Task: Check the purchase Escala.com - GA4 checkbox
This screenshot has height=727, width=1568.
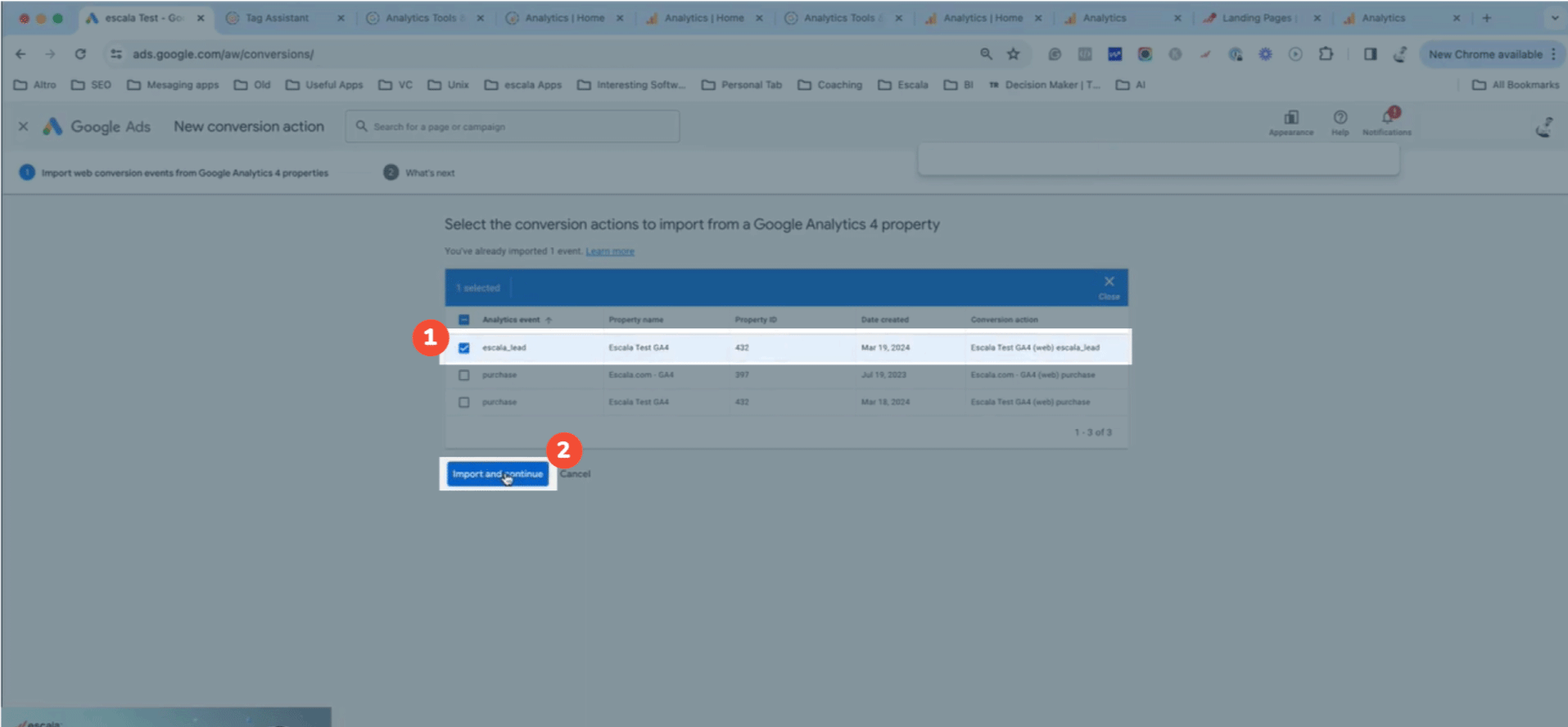Action: click(x=464, y=375)
